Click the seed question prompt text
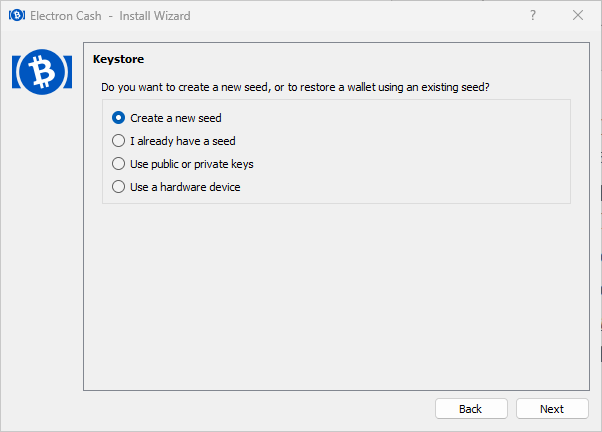This screenshot has width=602, height=432. coord(295,87)
